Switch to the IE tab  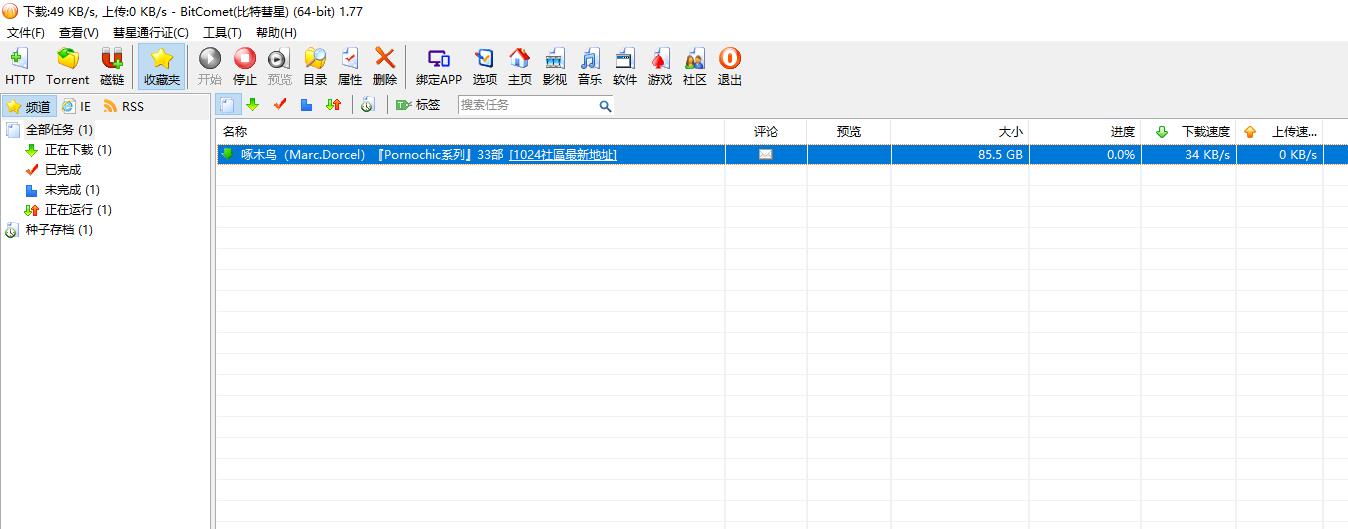point(76,106)
